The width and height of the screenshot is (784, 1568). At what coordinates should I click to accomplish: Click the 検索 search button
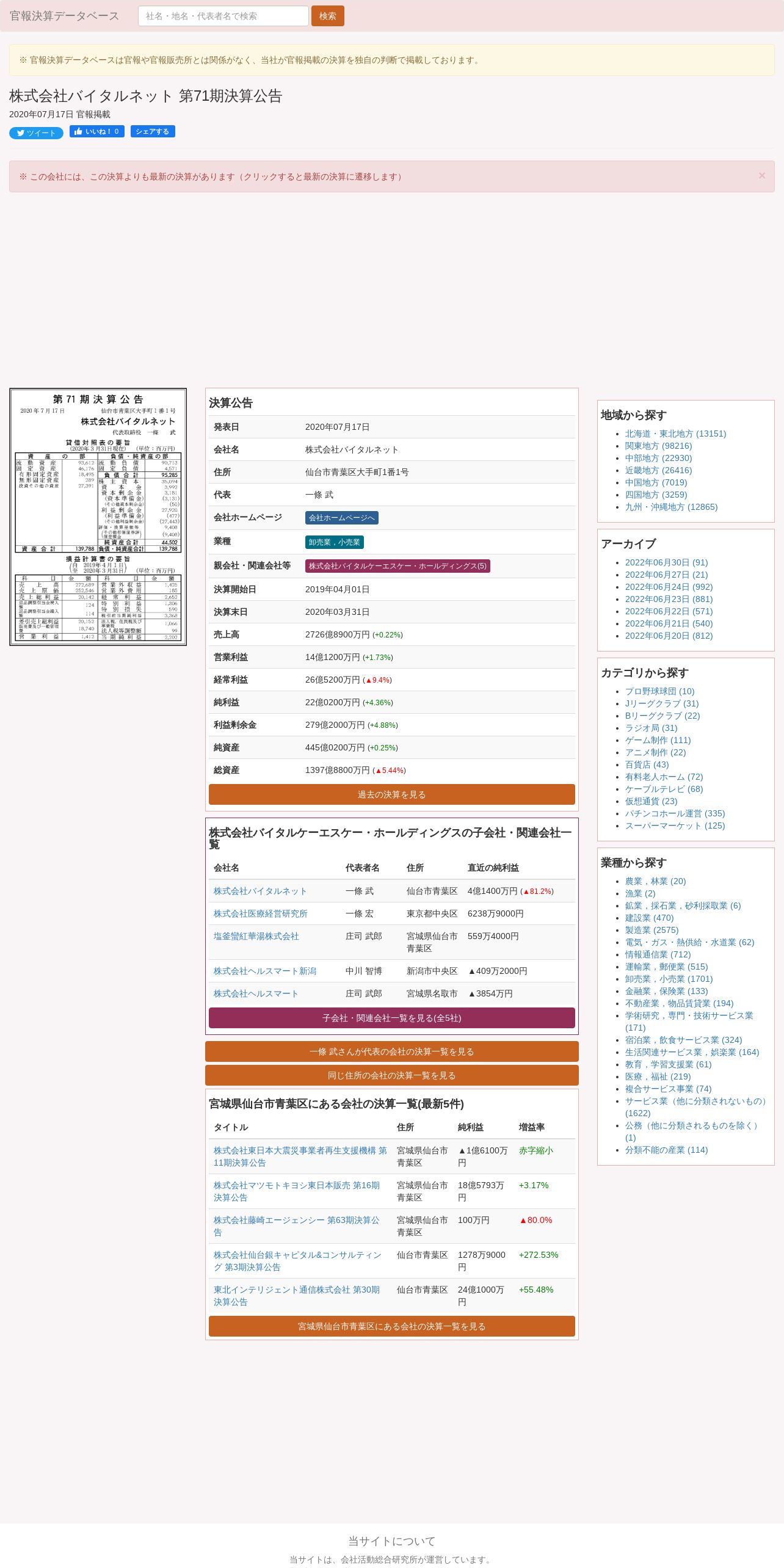[328, 16]
